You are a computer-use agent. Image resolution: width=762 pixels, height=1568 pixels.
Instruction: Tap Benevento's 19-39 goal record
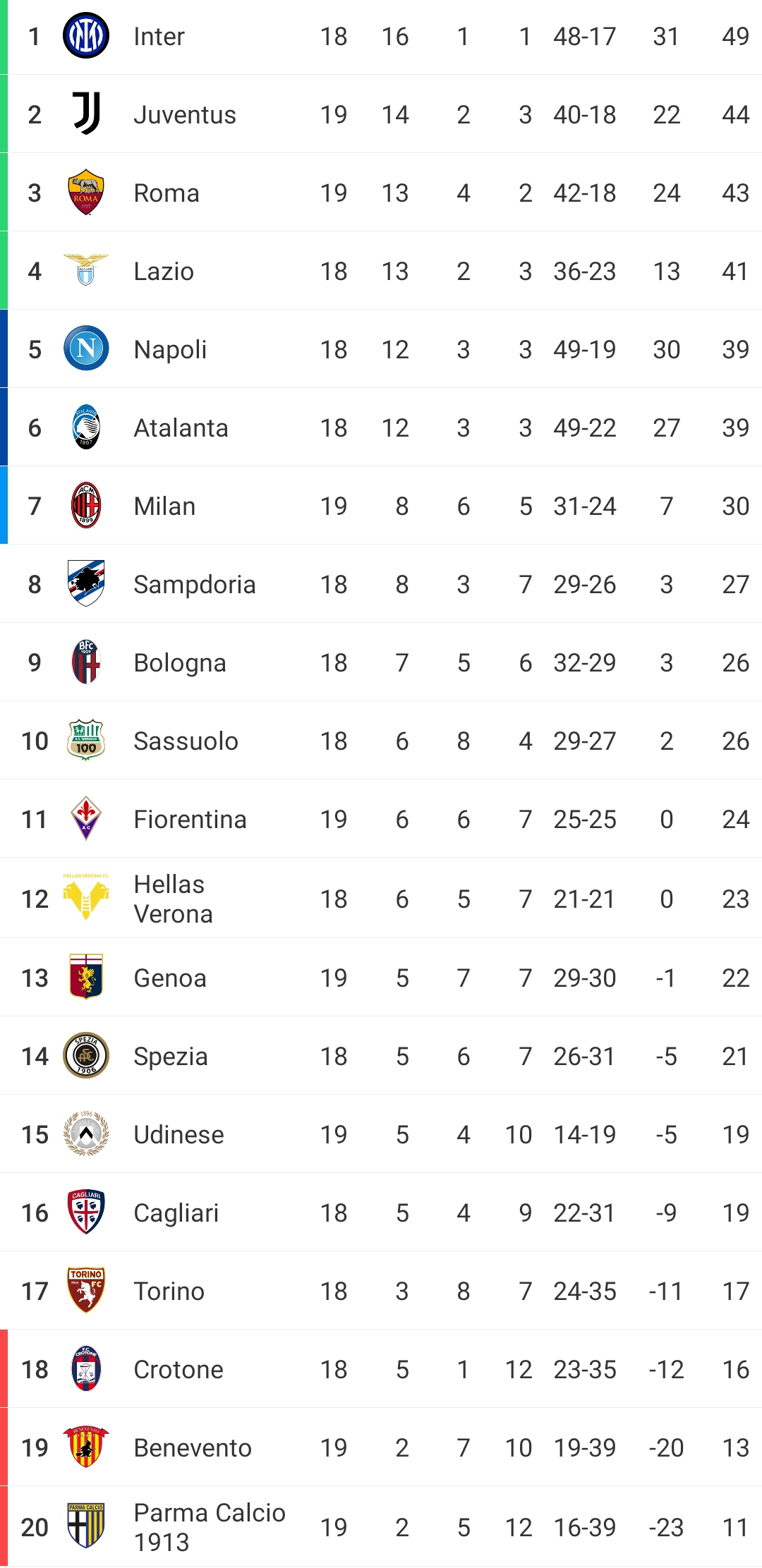585,1448
